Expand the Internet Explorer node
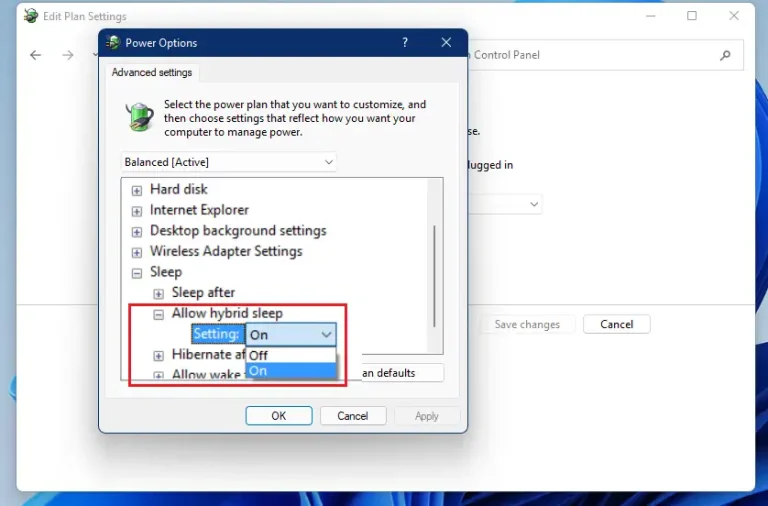Image resolution: width=768 pixels, height=506 pixels. pyautogui.click(x=137, y=211)
